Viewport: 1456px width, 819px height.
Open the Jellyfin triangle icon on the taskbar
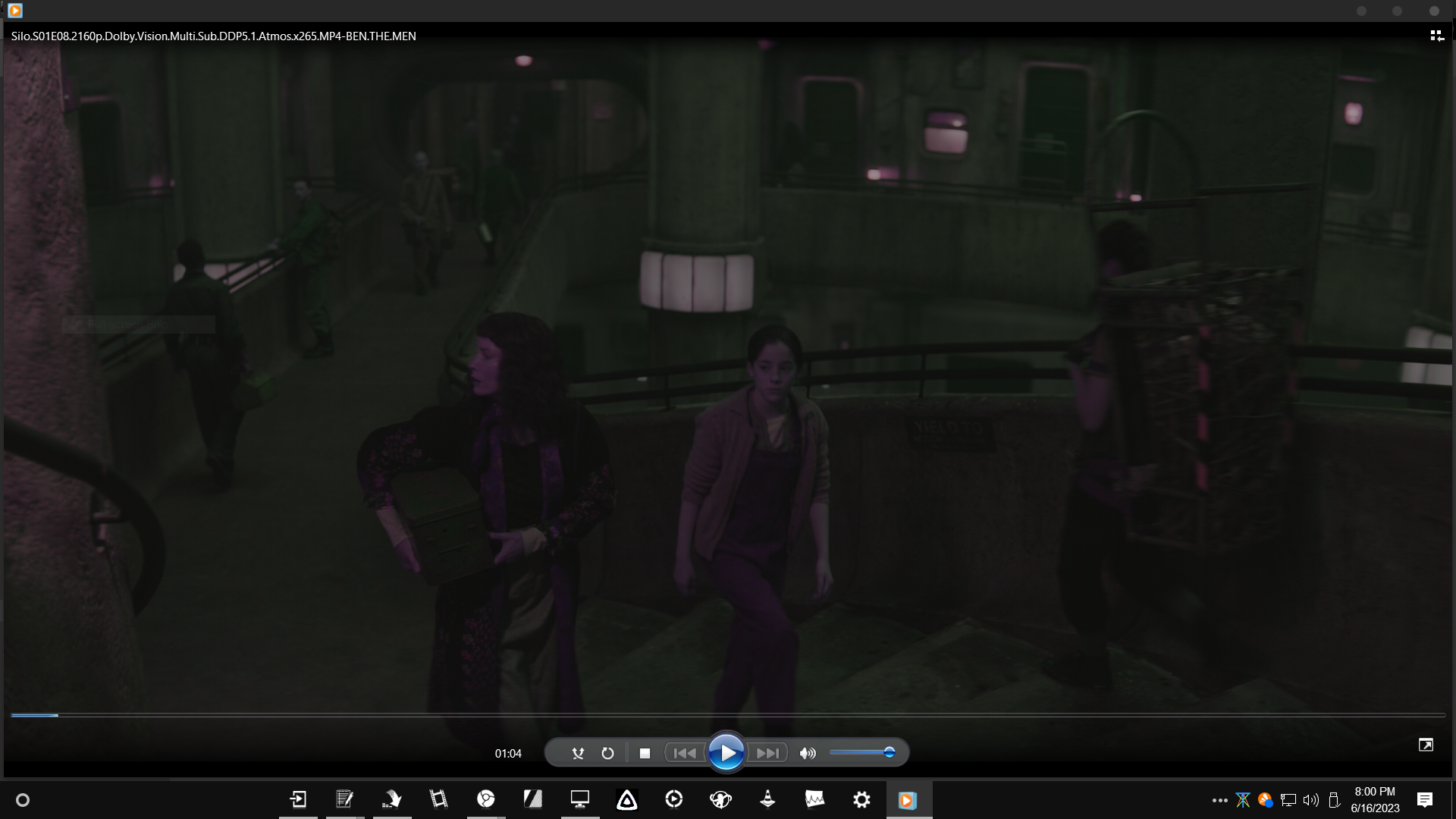(627, 799)
